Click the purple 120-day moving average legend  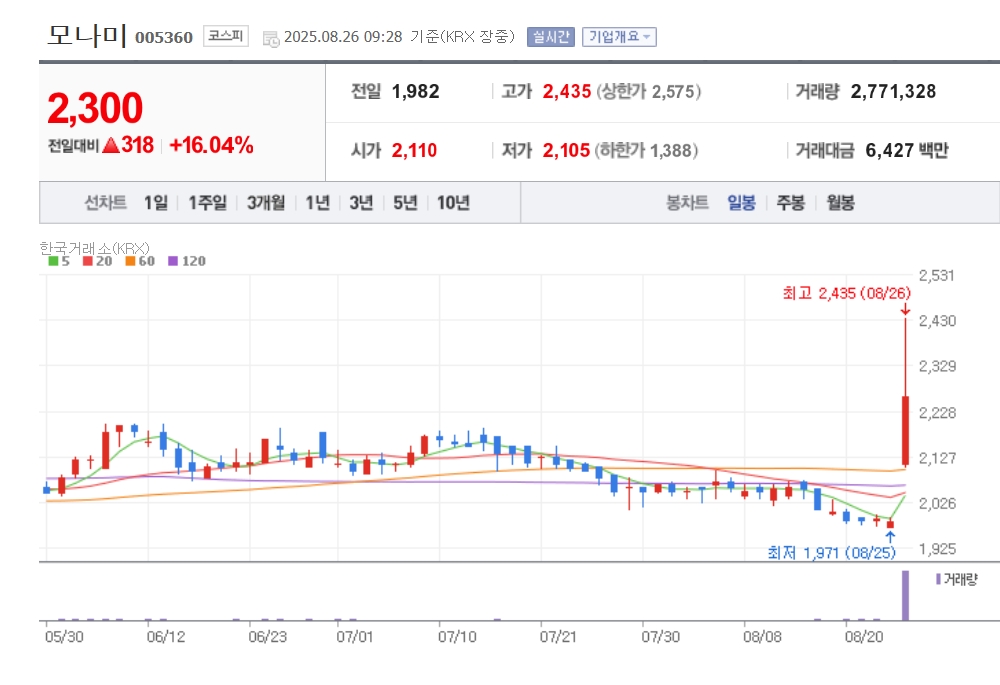coord(187,261)
